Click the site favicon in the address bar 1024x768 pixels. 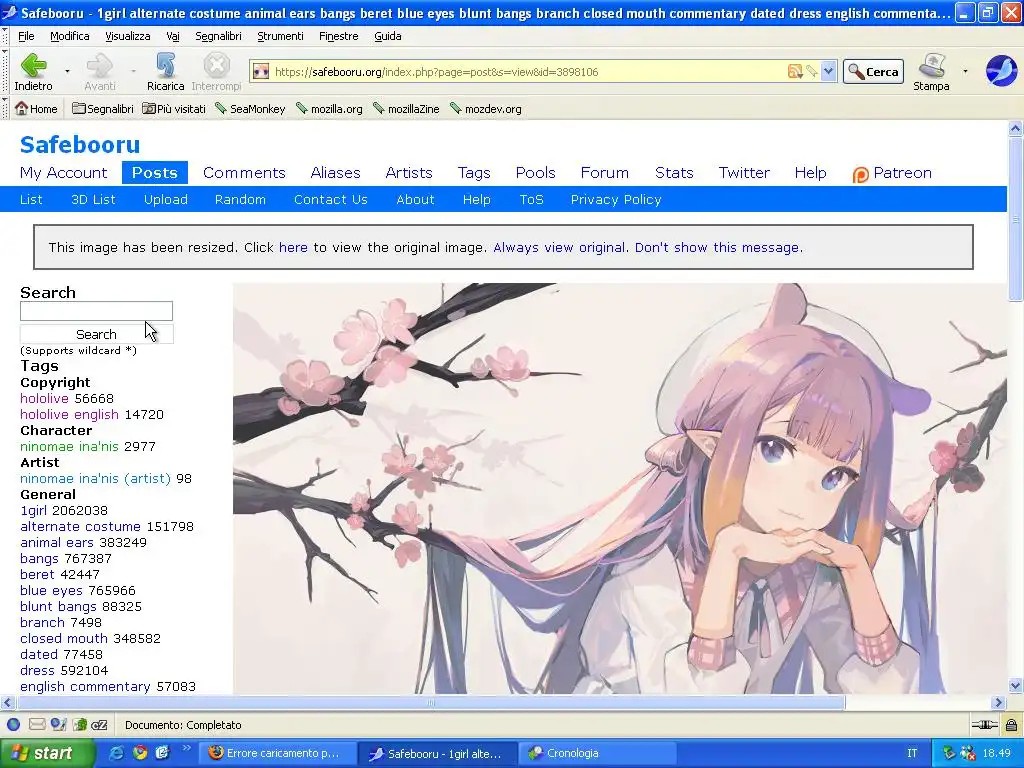261,72
